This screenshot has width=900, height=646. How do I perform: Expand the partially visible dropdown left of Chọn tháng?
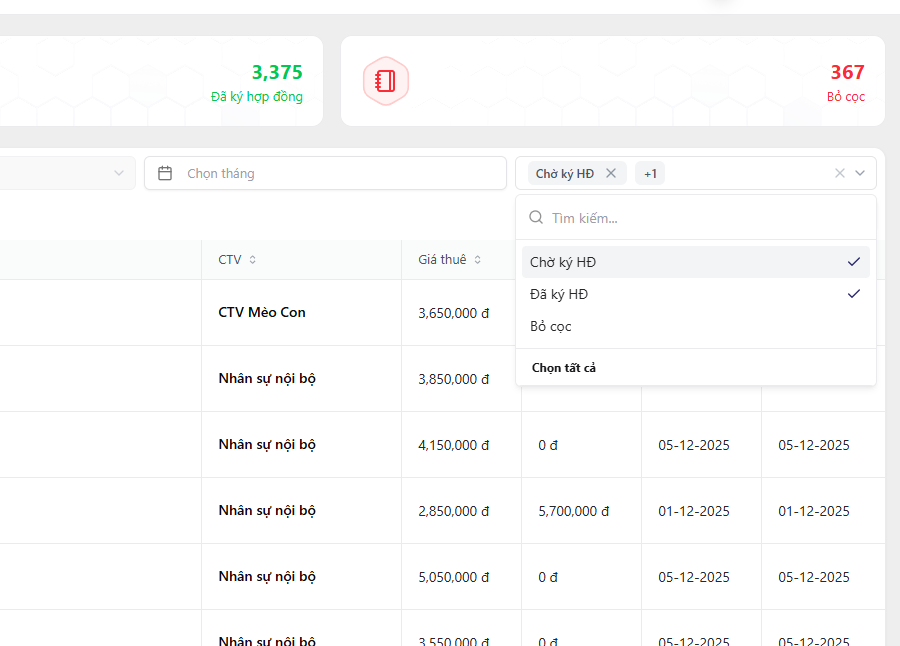(119, 173)
